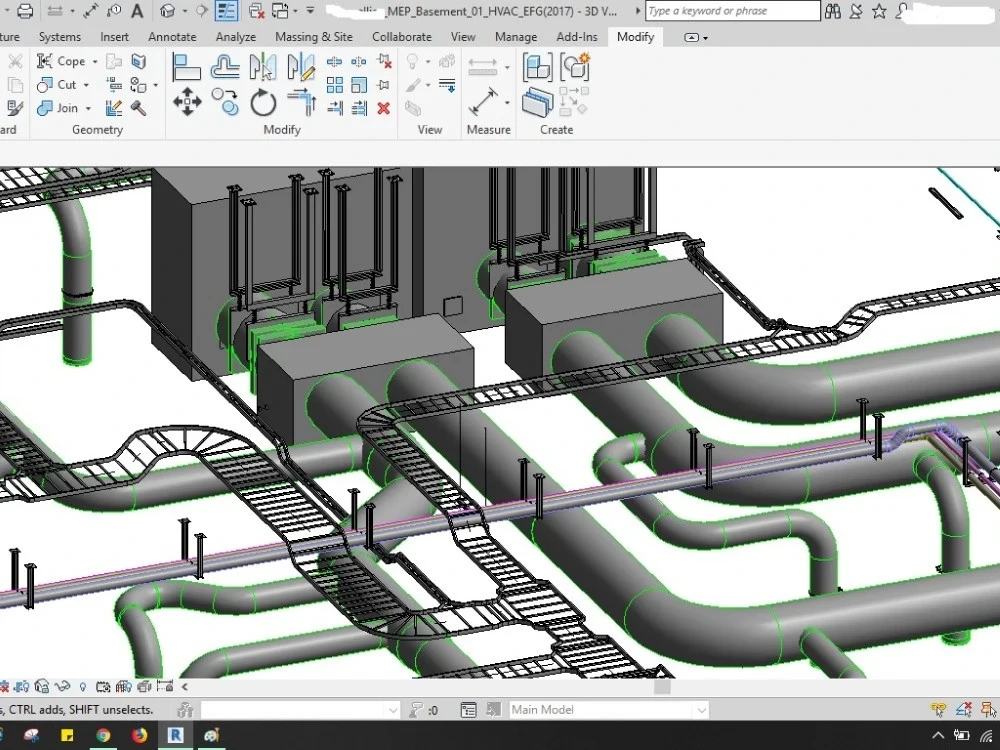
Task: Open the Main Model design options dropdown
Action: [x=702, y=710]
